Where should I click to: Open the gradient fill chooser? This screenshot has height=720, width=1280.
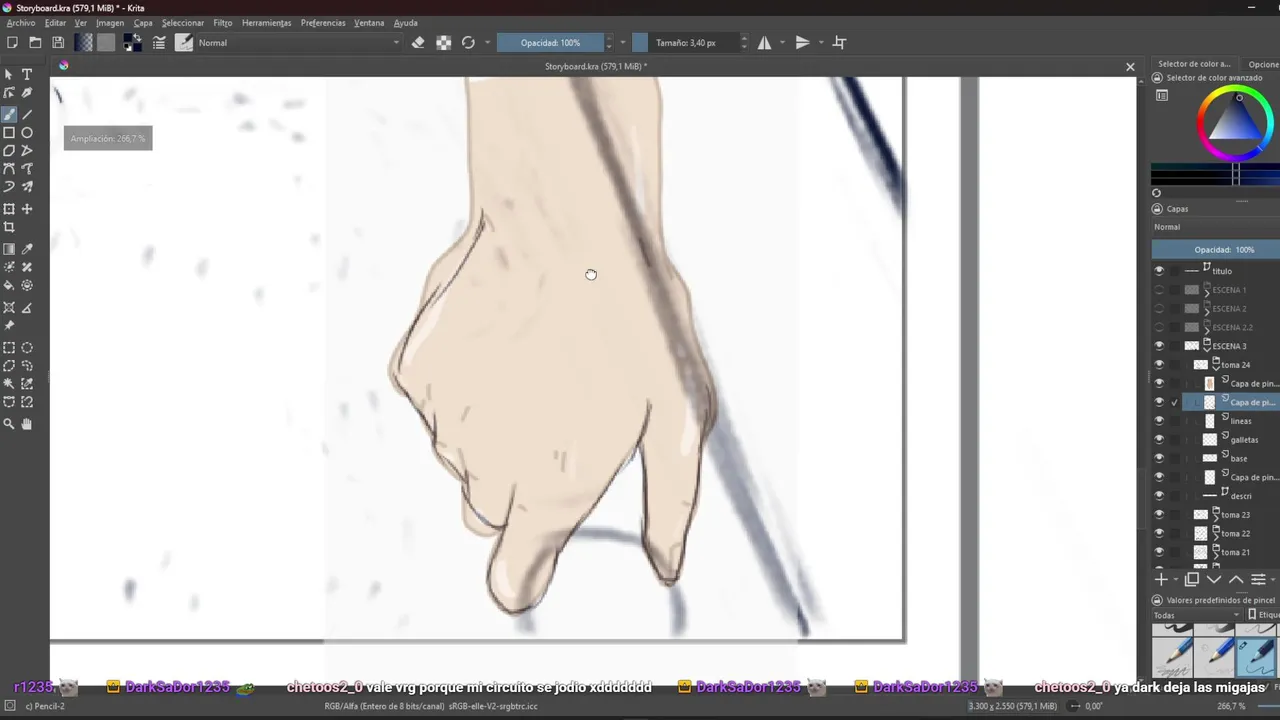pos(84,43)
